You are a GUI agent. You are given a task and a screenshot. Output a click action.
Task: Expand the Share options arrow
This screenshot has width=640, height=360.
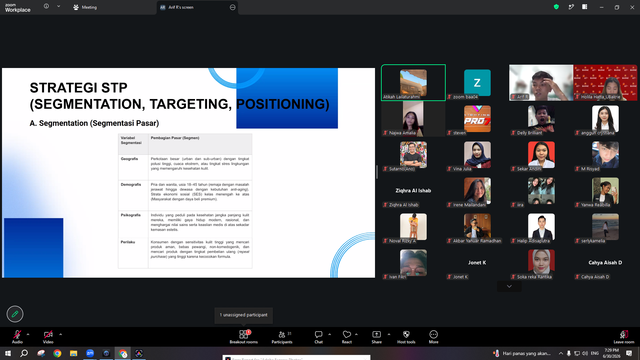click(x=389, y=334)
